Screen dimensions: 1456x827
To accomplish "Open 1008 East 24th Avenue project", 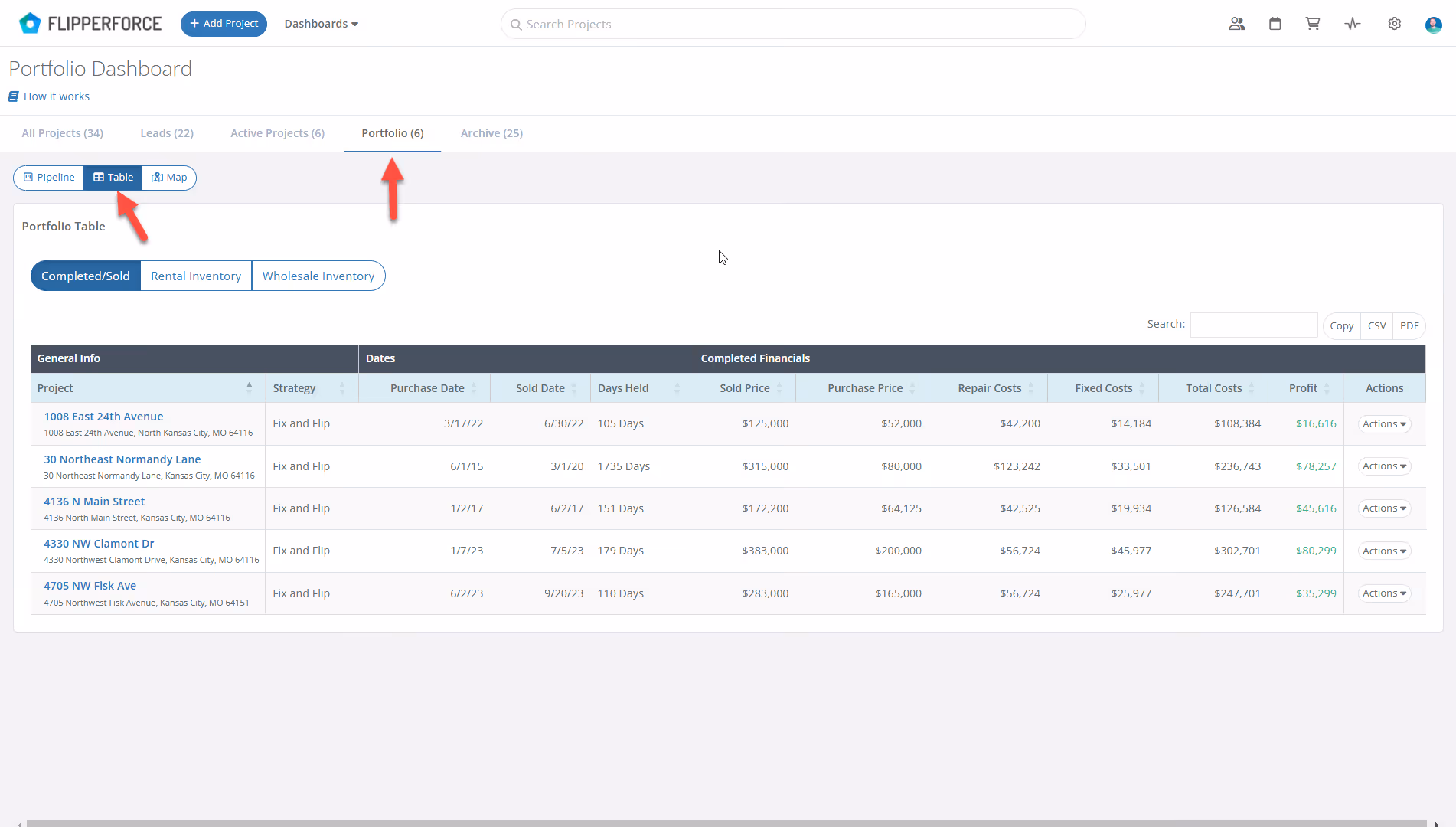I will pos(103,417).
